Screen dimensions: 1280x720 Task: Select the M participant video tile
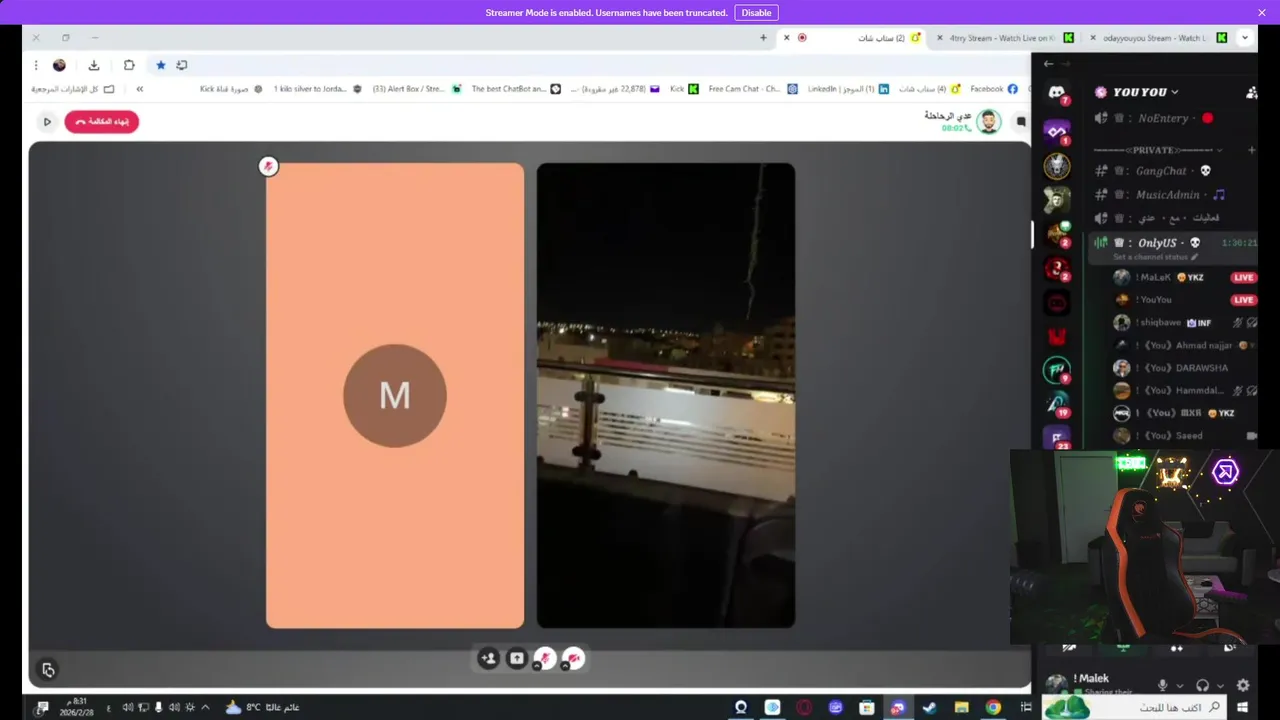pyautogui.click(x=395, y=396)
